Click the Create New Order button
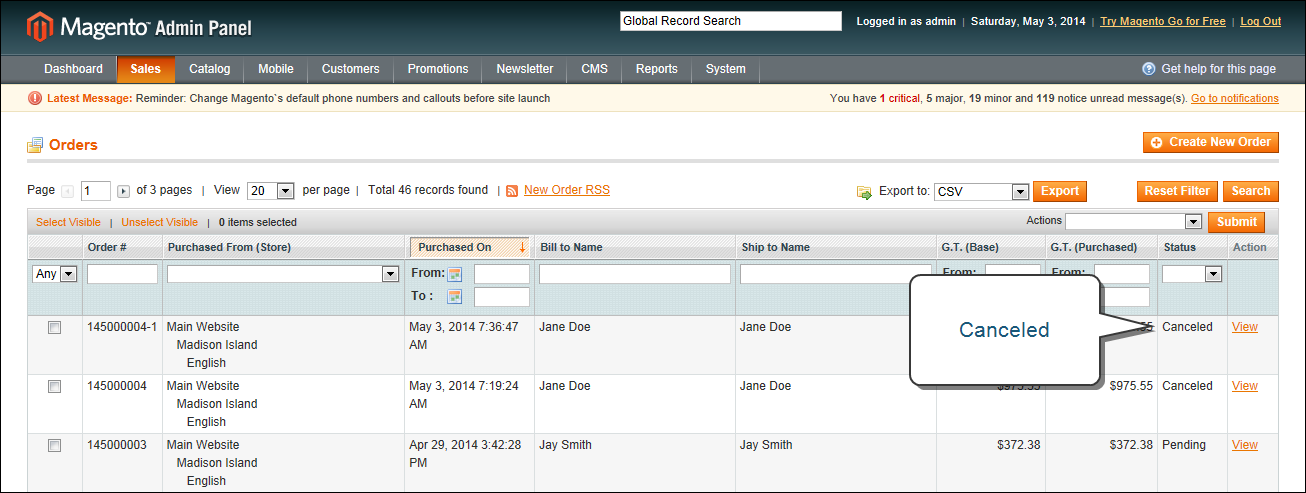The image size is (1306, 493). [1211, 143]
